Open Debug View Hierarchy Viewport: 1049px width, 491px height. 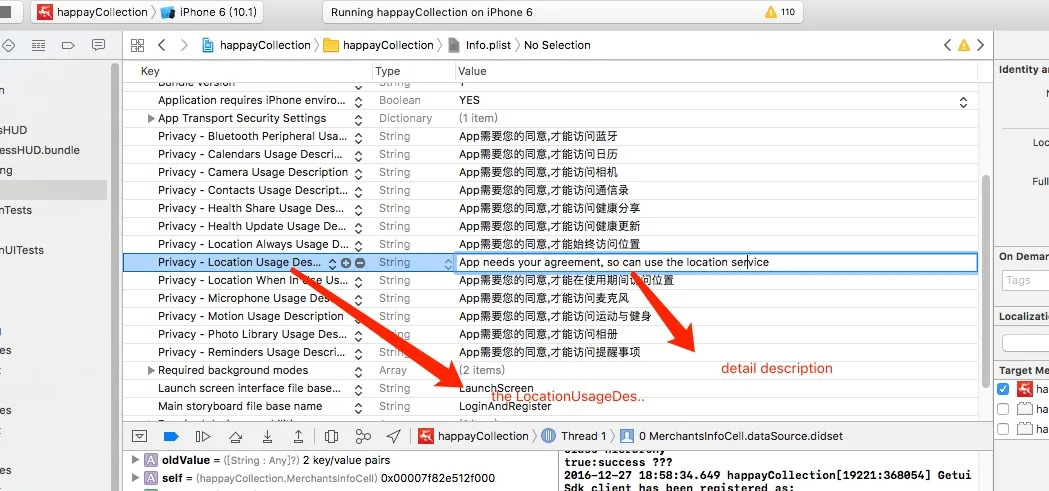pyautogui.click(x=331, y=436)
